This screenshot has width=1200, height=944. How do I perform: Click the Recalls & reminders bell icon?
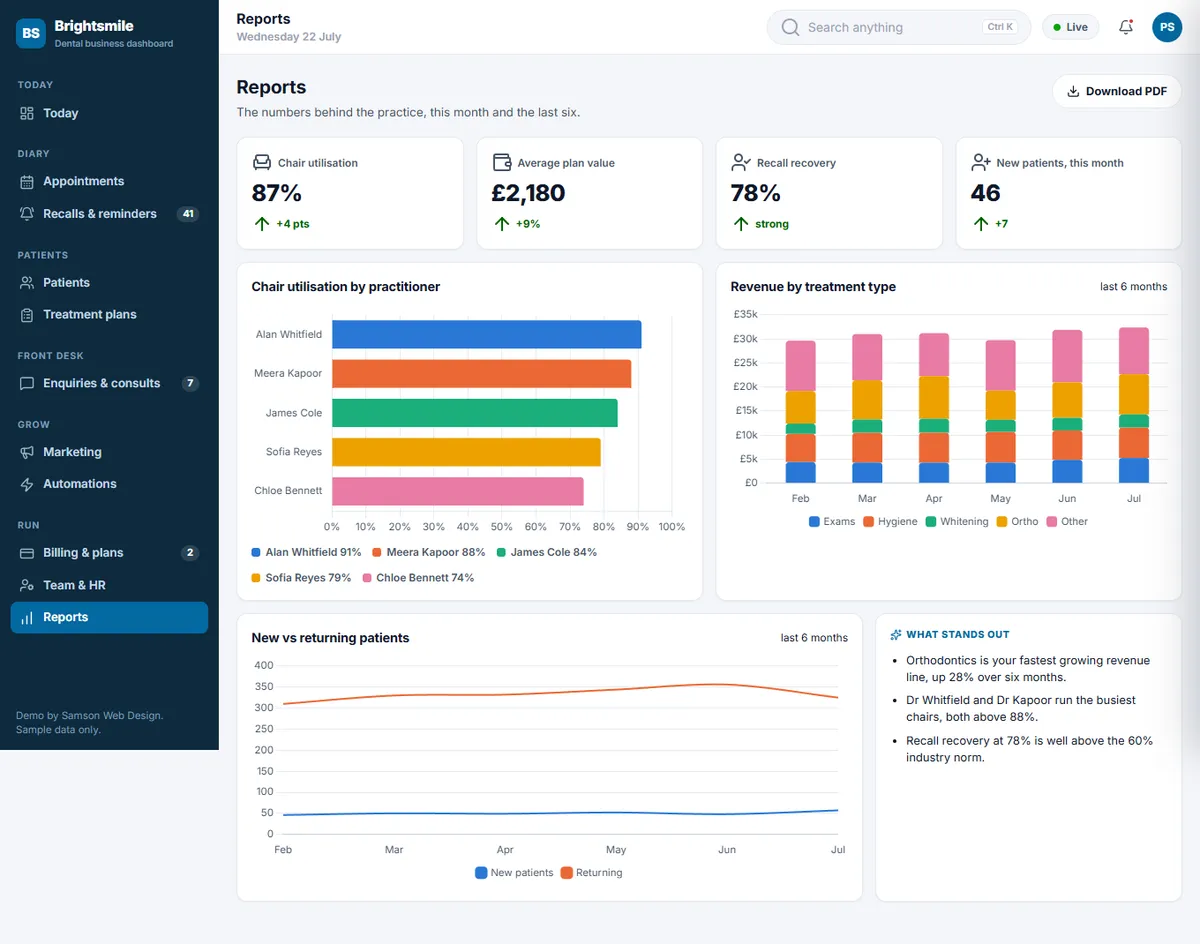point(27,214)
